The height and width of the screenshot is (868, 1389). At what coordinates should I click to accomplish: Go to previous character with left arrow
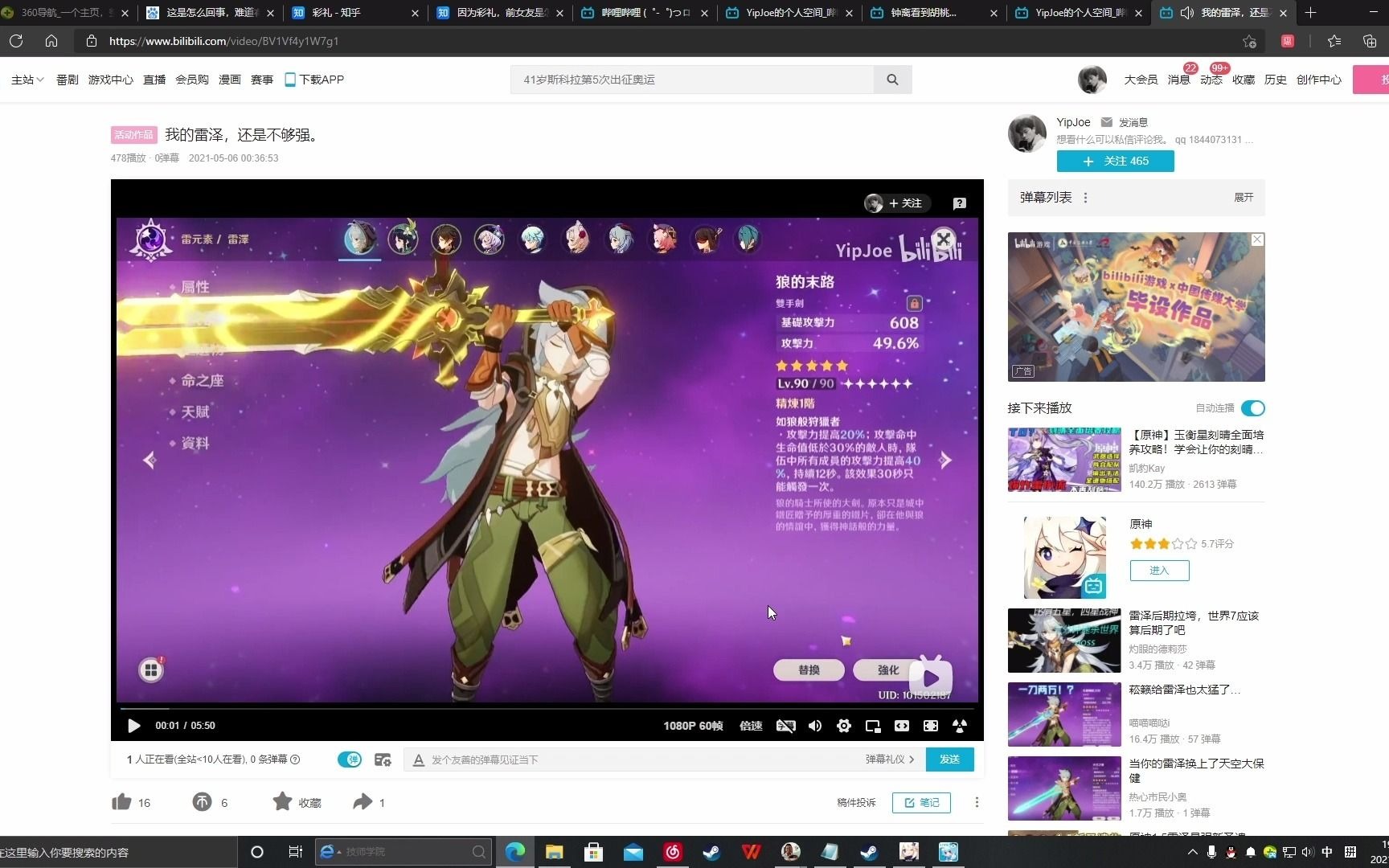point(149,461)
